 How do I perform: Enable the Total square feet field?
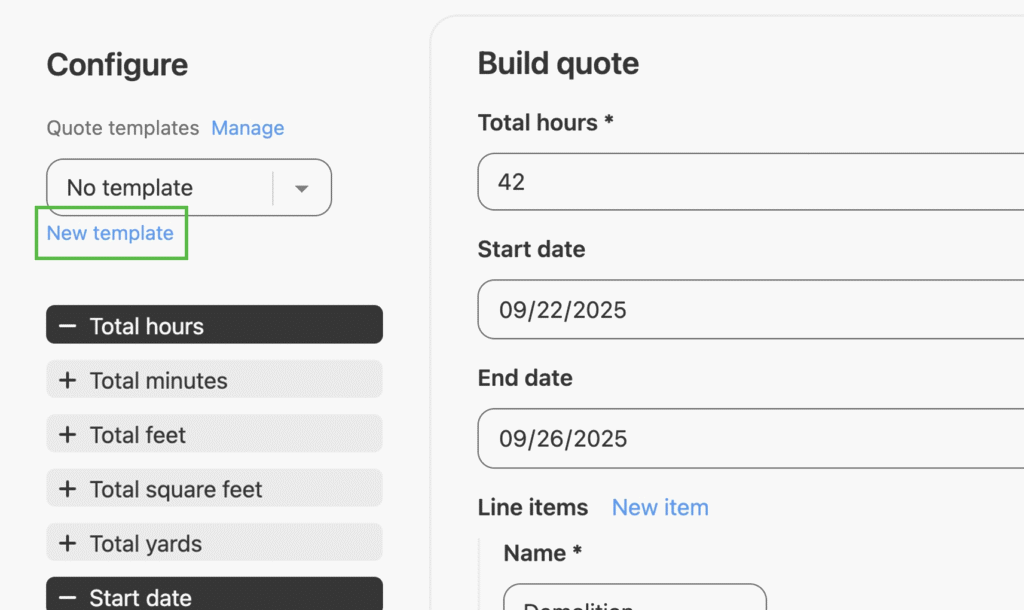tap(214, 489)
